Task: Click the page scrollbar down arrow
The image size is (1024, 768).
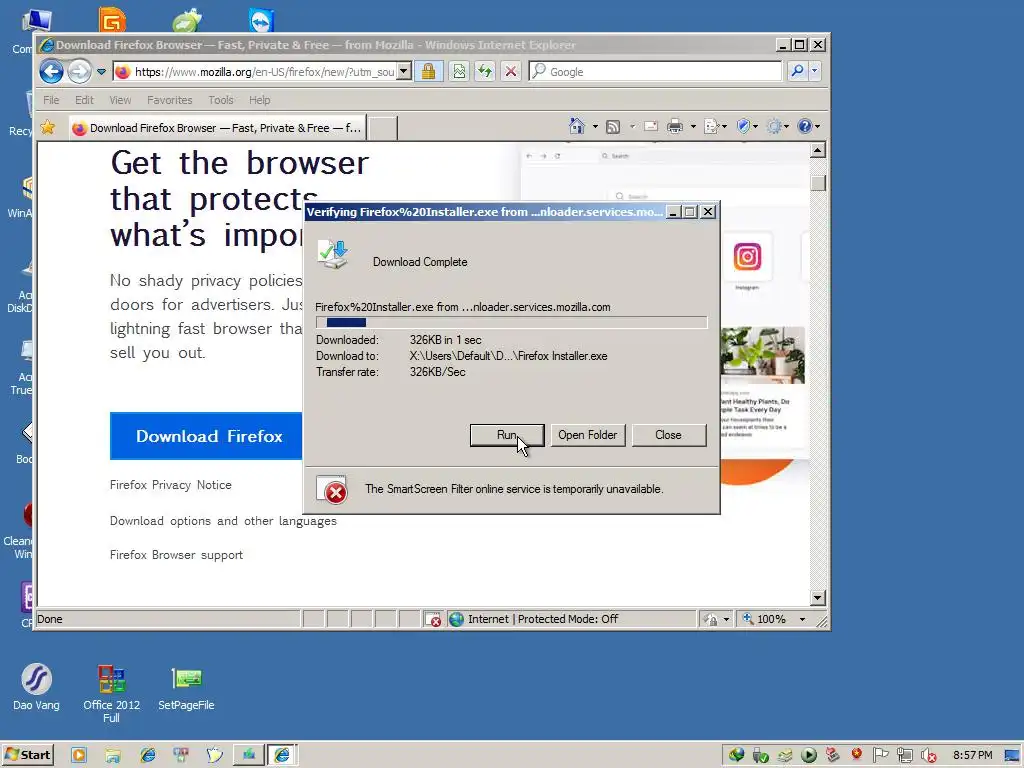Action: pos(818,598)
